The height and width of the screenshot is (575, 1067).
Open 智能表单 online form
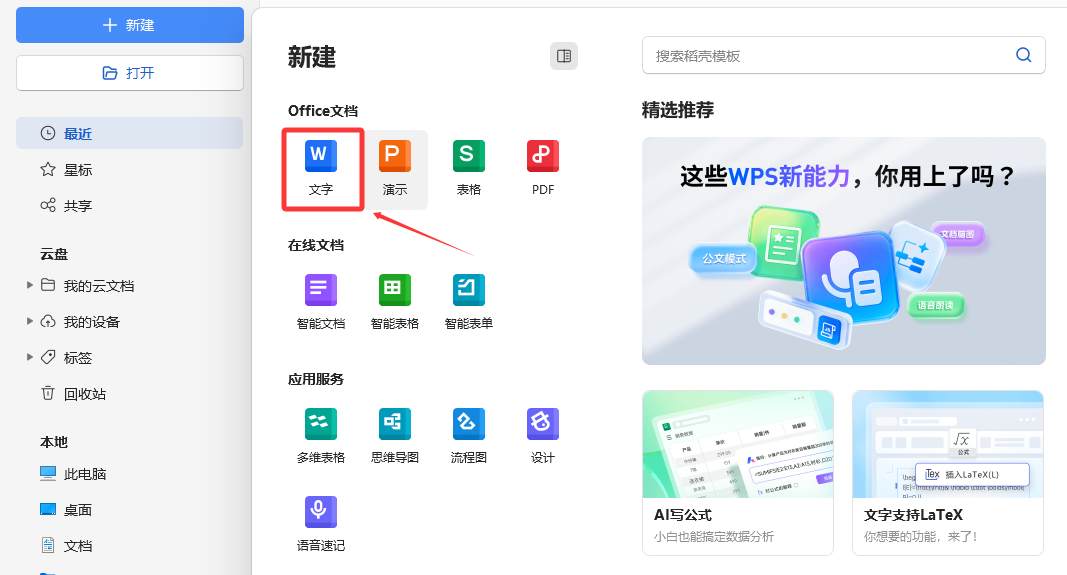click(469, 302)
